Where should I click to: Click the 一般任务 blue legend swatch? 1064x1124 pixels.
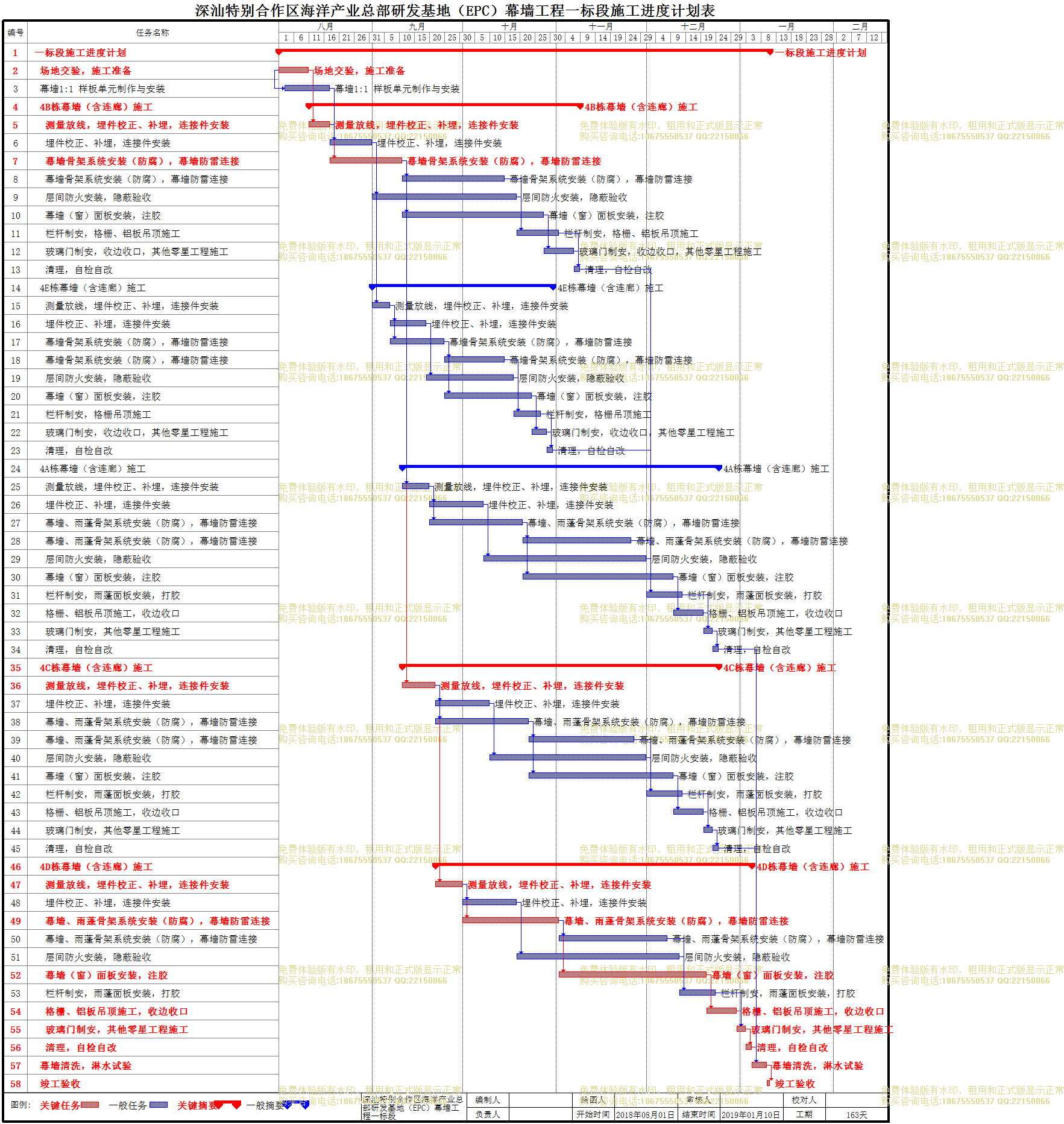[159, 1105]
